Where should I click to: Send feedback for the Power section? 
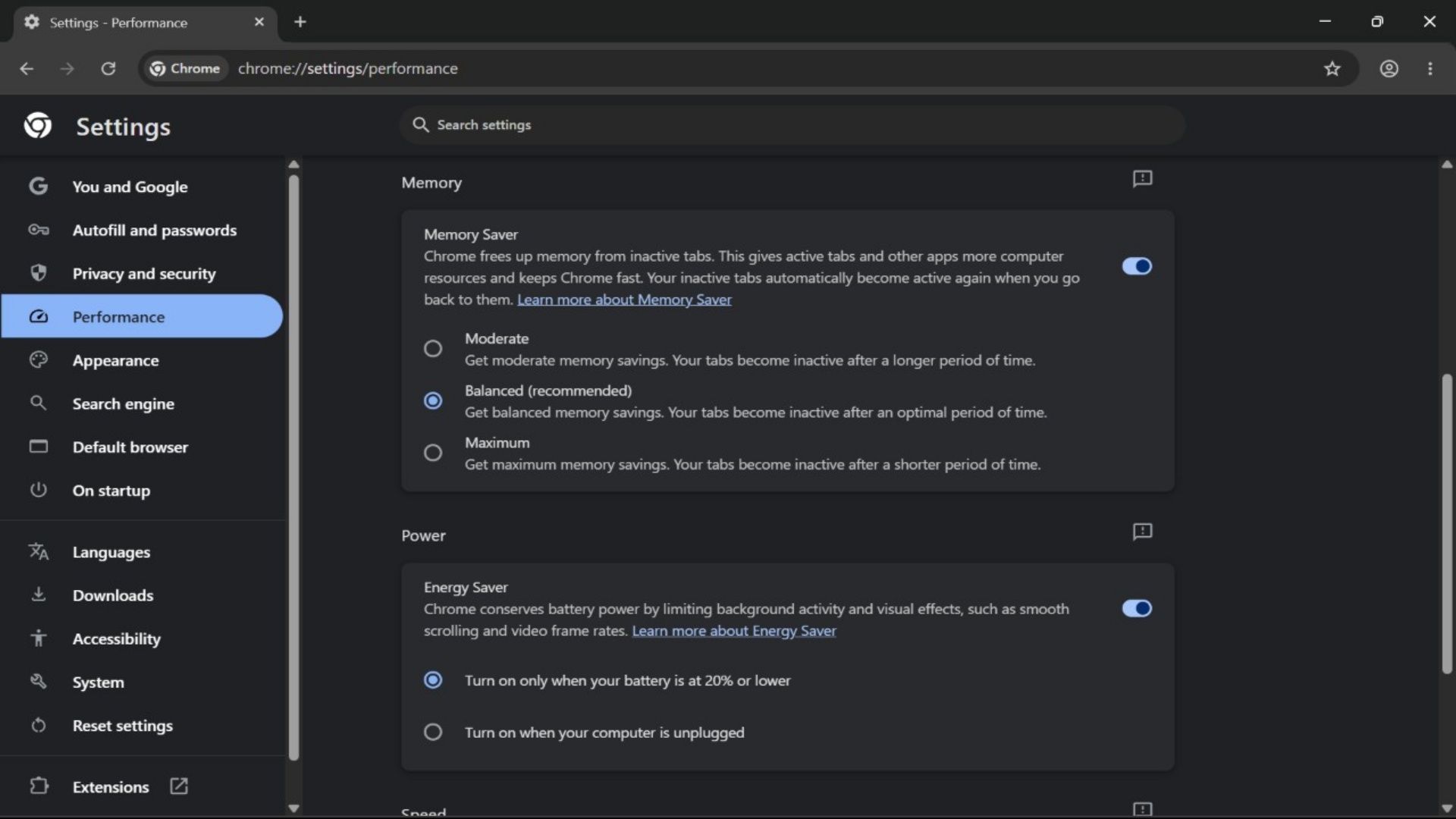(1142, 532)
